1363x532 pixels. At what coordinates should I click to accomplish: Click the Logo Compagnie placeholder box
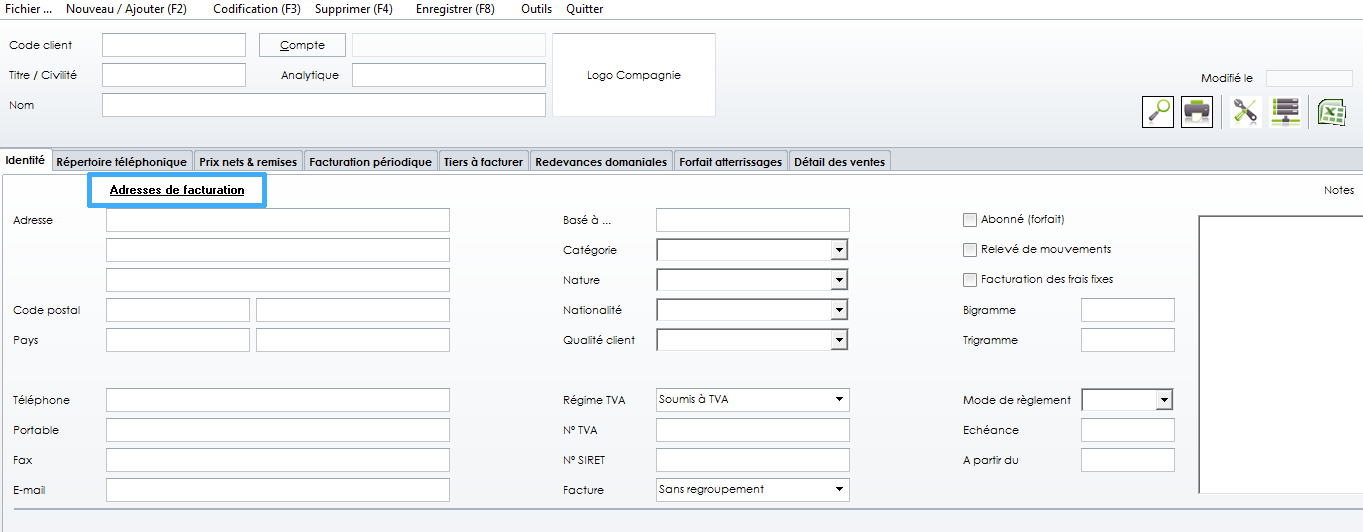pos(633,76)
